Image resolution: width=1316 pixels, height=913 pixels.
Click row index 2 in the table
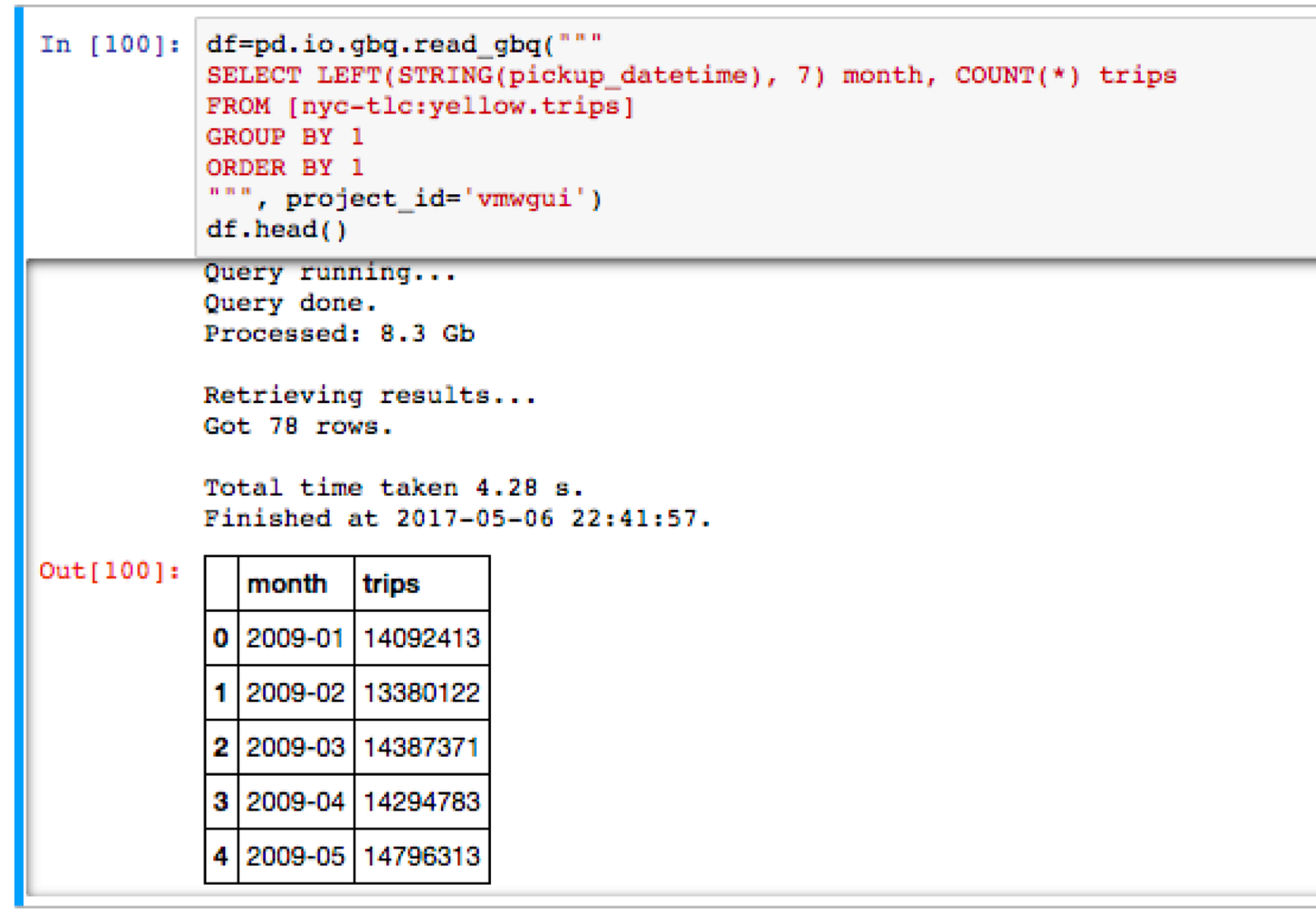click(x=221, y=747)
